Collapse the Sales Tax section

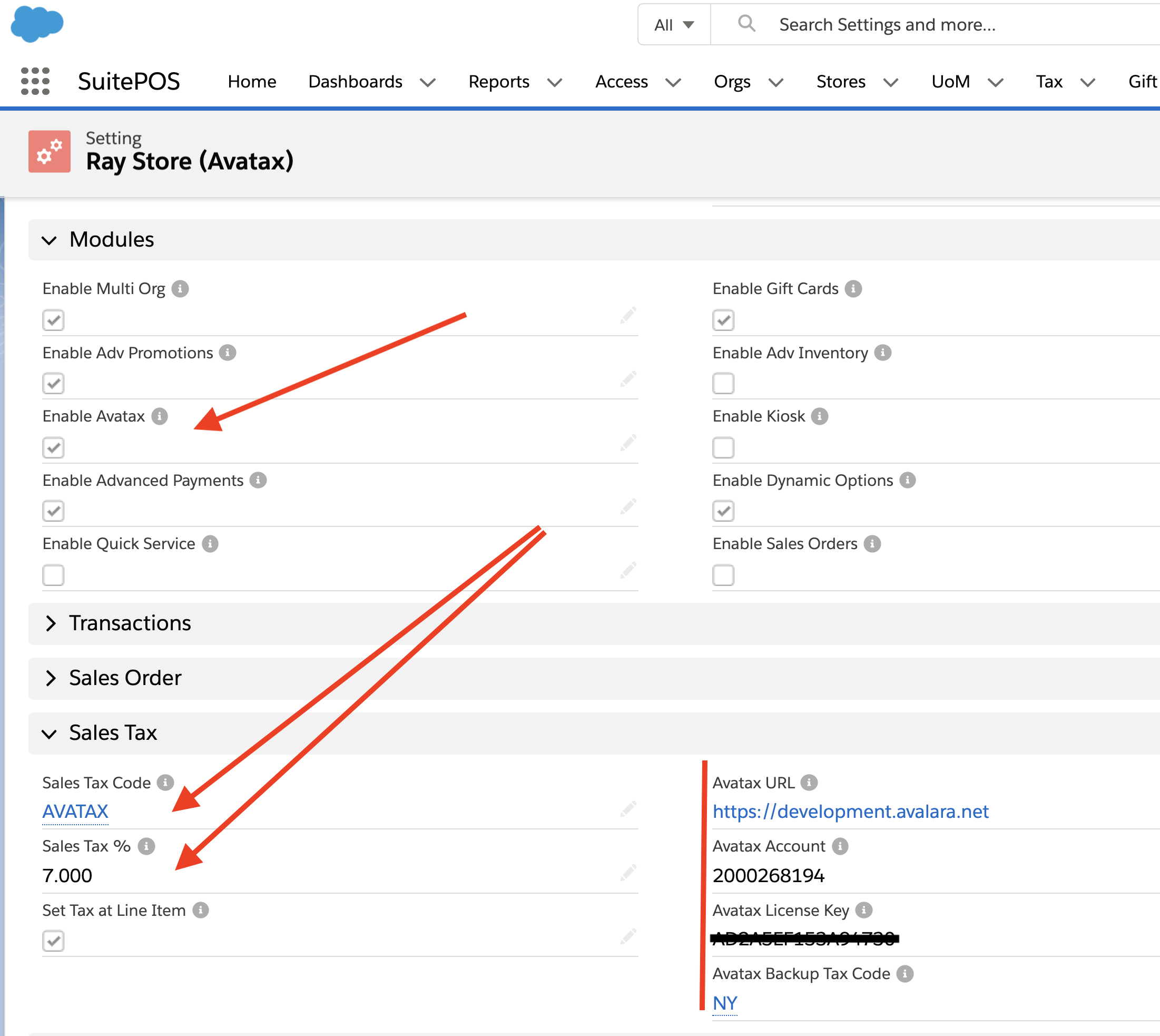(x=50, y=733)
